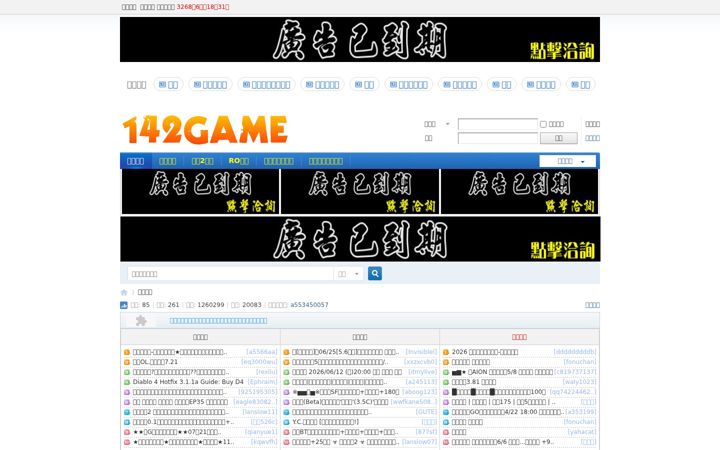
Task: Click the password input field
Action: tap(497, 138)
